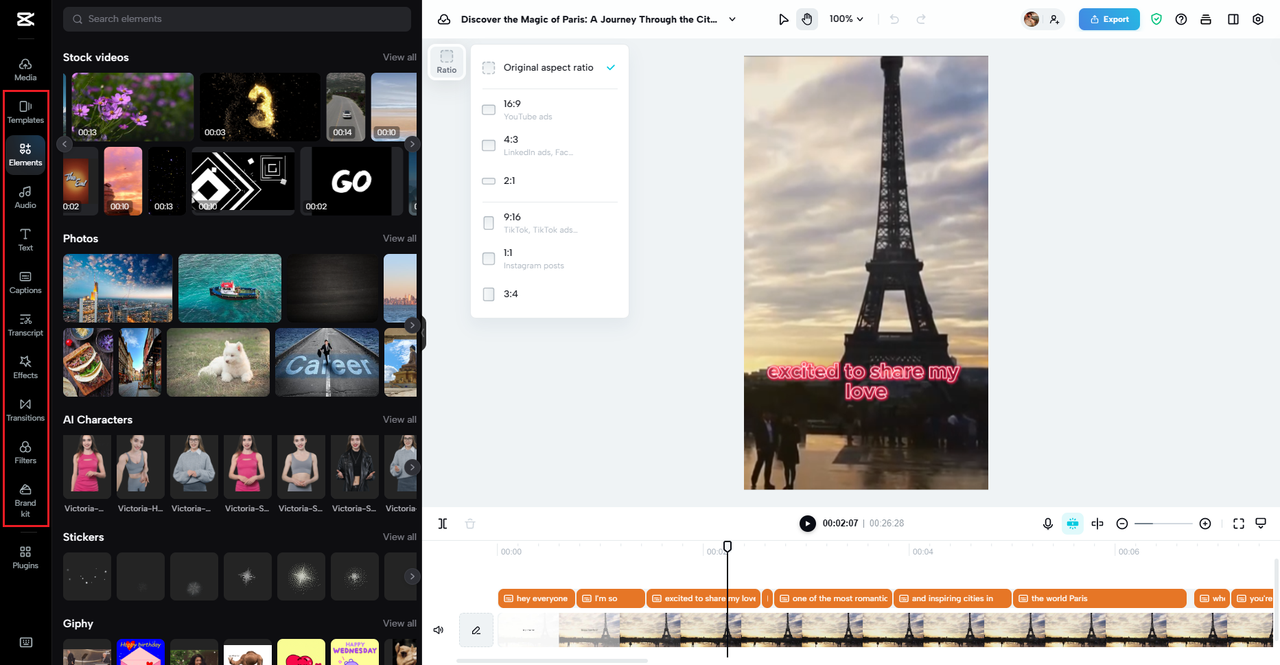The width and height of the screenshot is (1280, 665).
Task: Play the video with the play button
Action: [x=807, y=523]
